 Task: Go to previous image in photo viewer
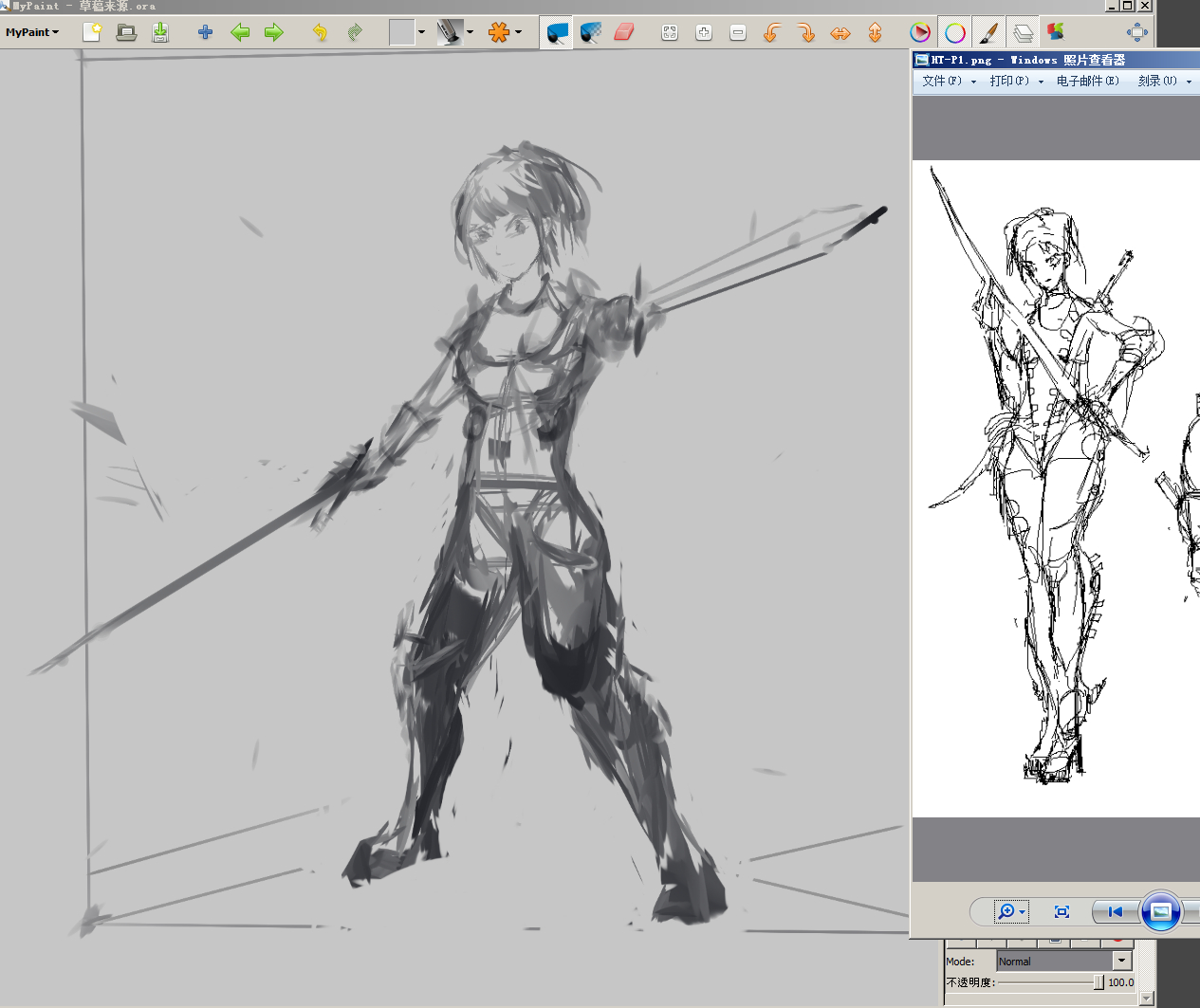(1115, 912)
